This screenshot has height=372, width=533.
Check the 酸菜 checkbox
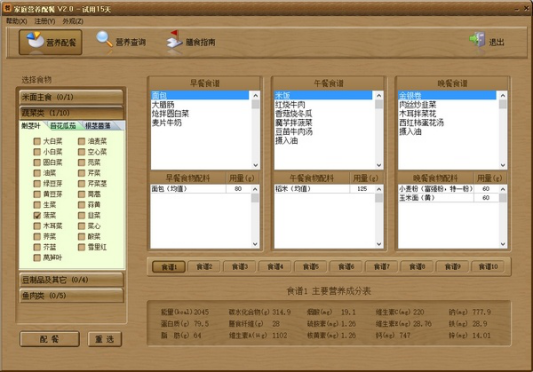(x=81, y=236)
